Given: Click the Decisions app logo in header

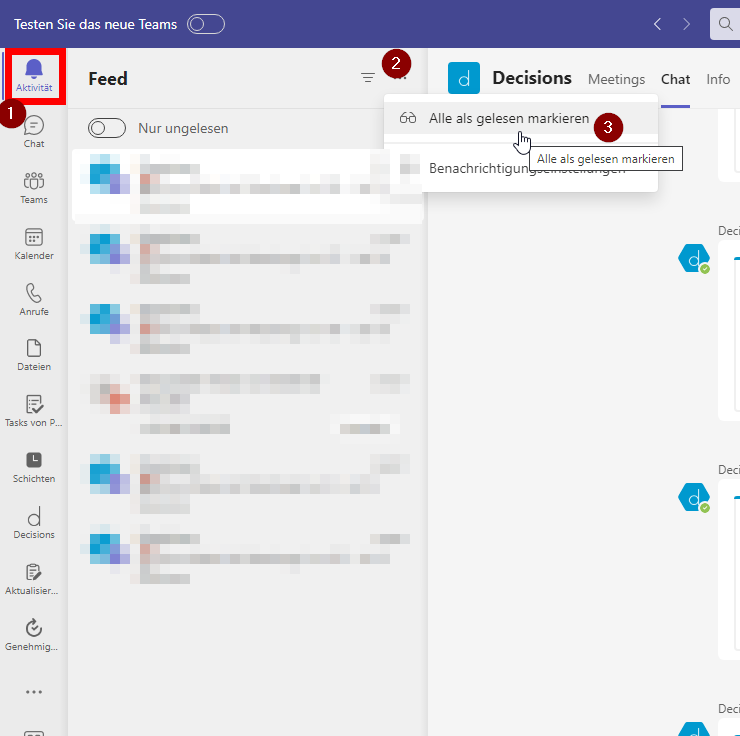Looking at the screenshot, I should click(464, 78).
